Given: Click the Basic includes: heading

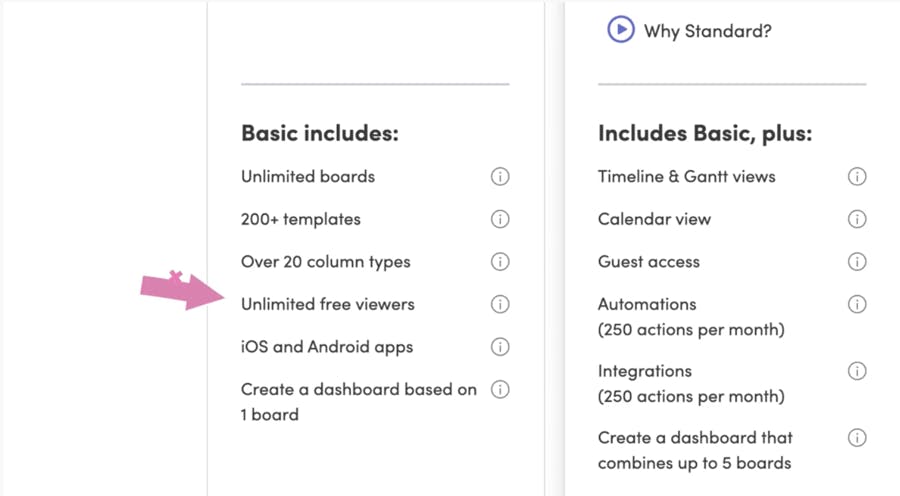Looking at the screenshot, I should pos(319,133).
